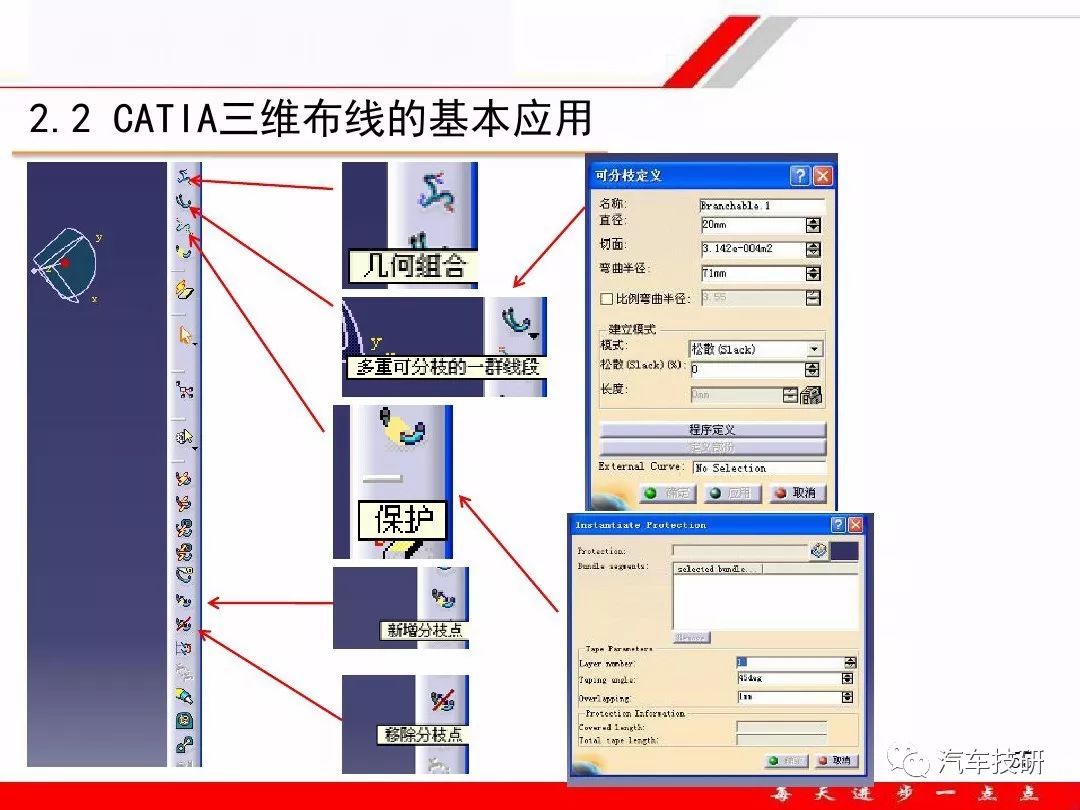Click the 切面 field showing 3.142e-004m2

pos(754,249)
